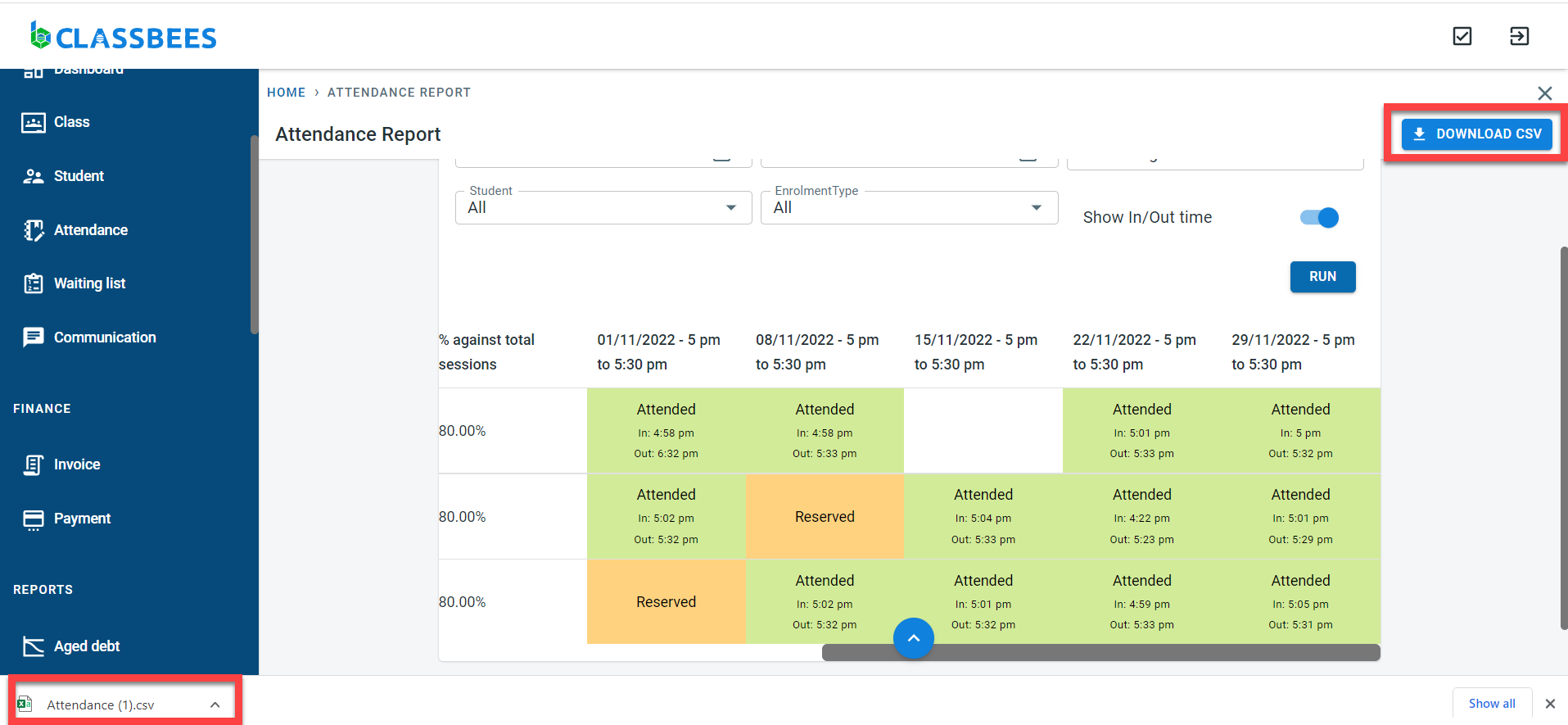Click the horizontal table scrollbar
This screenshot has width=1568, height=725.
pyautogui.click(x=1100, y=653)
